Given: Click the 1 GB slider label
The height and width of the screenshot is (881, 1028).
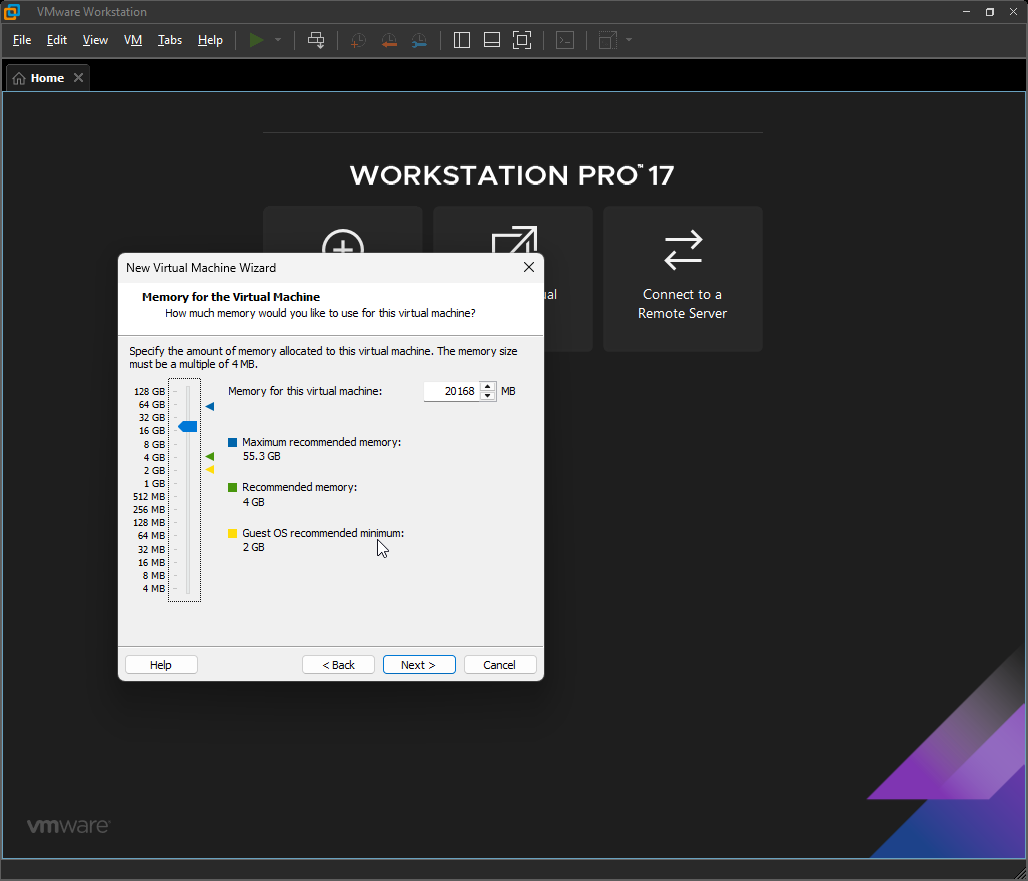Looking at the screenshot, I should tap(154, 484).
